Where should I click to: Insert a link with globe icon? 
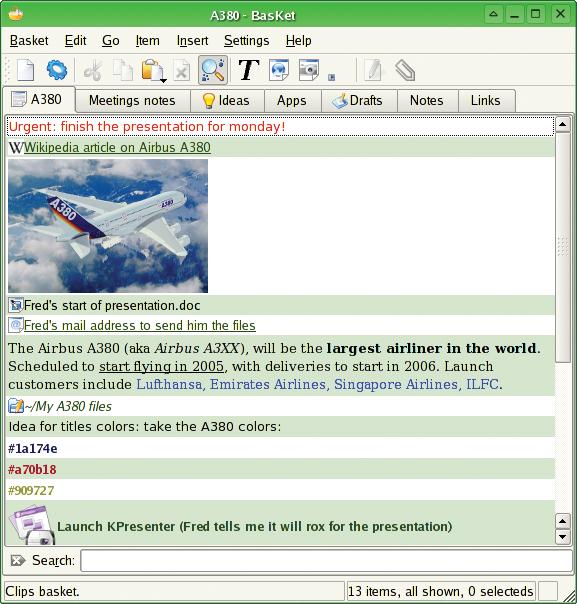point(279,70)
